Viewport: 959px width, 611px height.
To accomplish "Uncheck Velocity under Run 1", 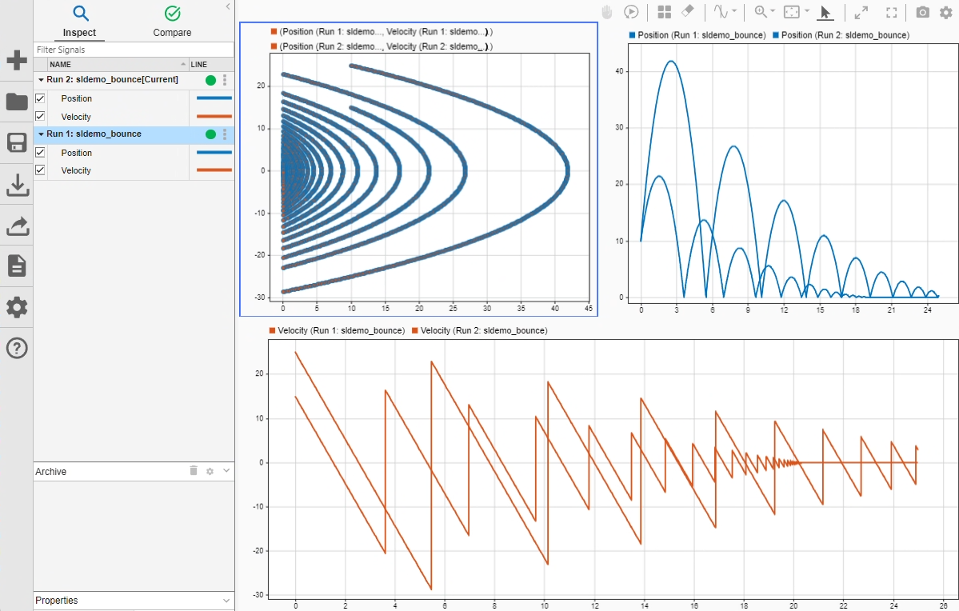I will tap(41, 170).
